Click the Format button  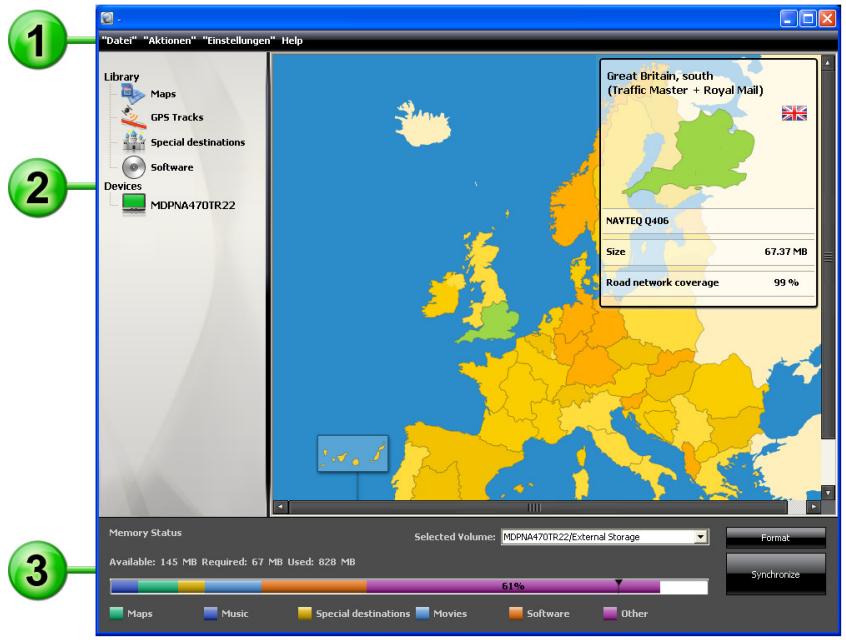point(775,537)
